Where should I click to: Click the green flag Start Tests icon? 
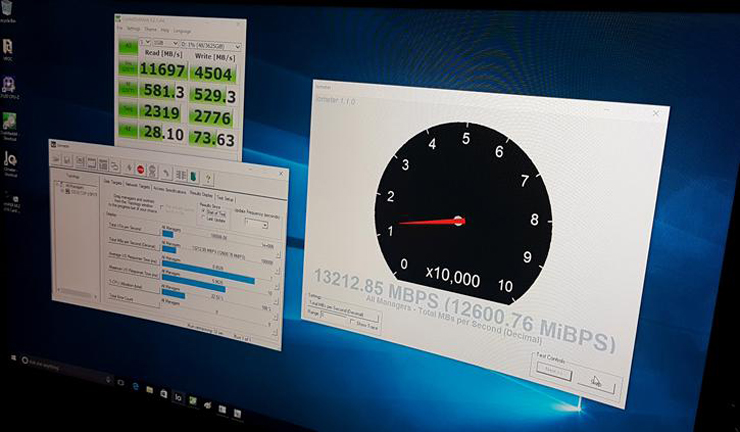pos(128,167)
